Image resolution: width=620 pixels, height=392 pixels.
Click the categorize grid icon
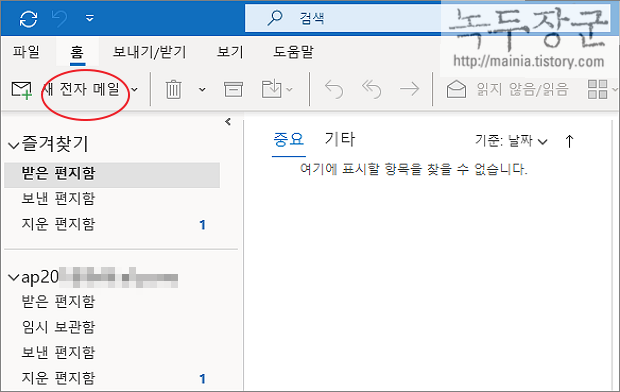coord(597,89)
